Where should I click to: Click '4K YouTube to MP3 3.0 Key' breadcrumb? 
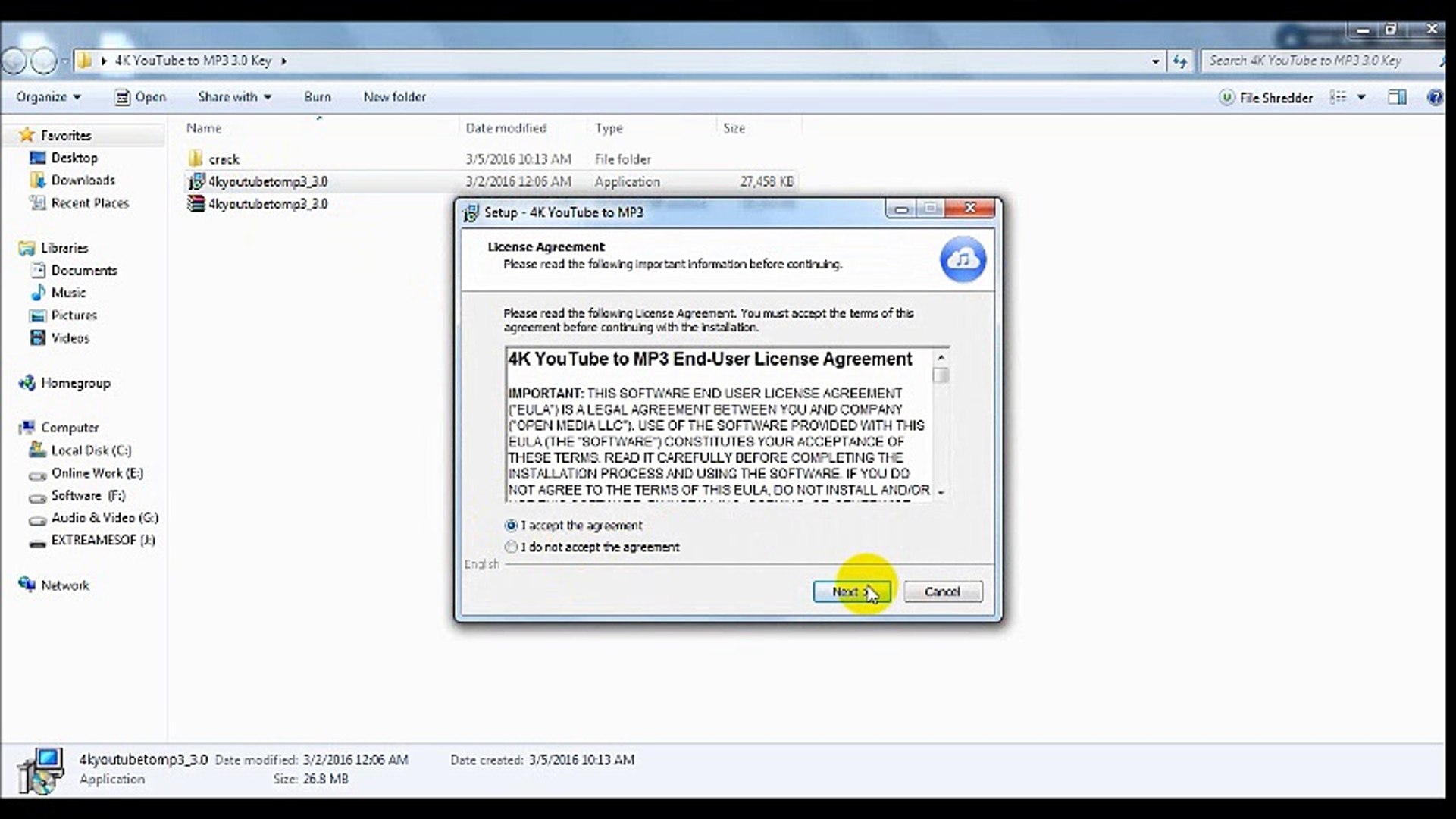coord(193,61)
